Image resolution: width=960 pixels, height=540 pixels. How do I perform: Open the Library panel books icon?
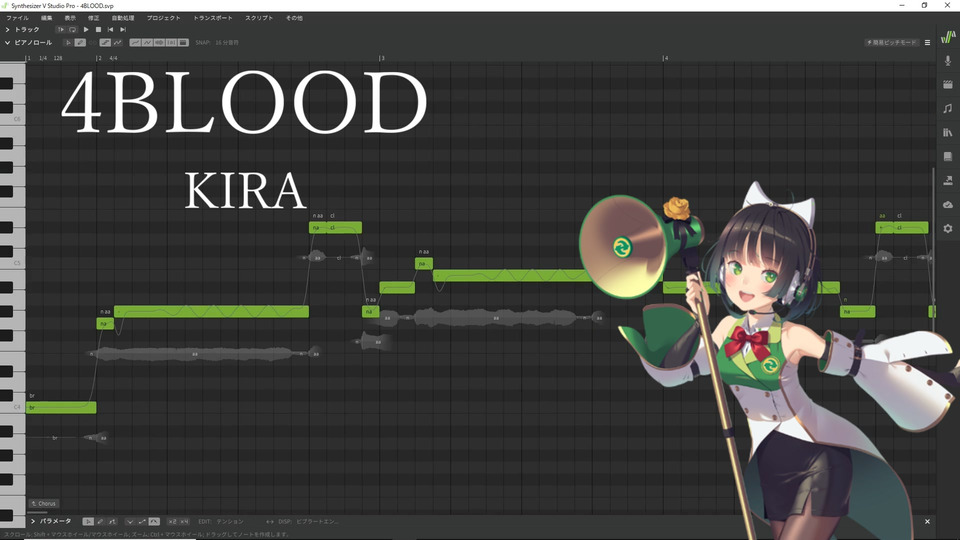coord(948,132)
